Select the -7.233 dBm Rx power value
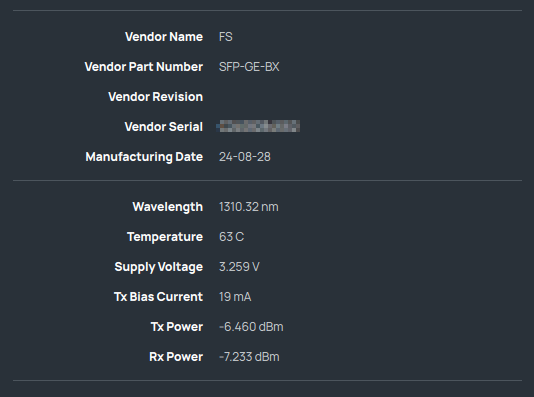This screenshot has width=534, height=397. 249,356
